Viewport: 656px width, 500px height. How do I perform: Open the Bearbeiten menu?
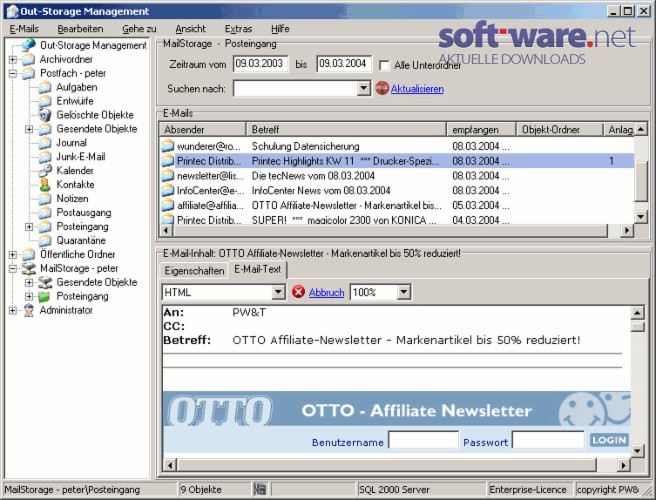pyautogui.click(x=80, y=29)
